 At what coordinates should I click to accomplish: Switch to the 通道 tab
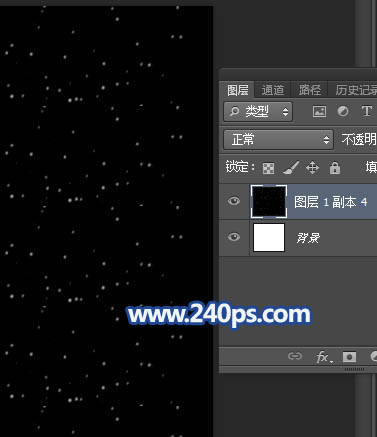pyautogui.click(x=273, y=90)
